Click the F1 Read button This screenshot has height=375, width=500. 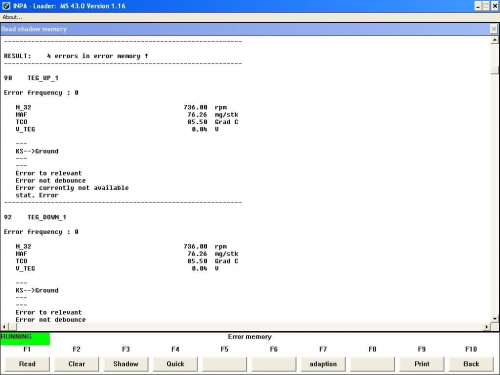click(x=27, y=364)
